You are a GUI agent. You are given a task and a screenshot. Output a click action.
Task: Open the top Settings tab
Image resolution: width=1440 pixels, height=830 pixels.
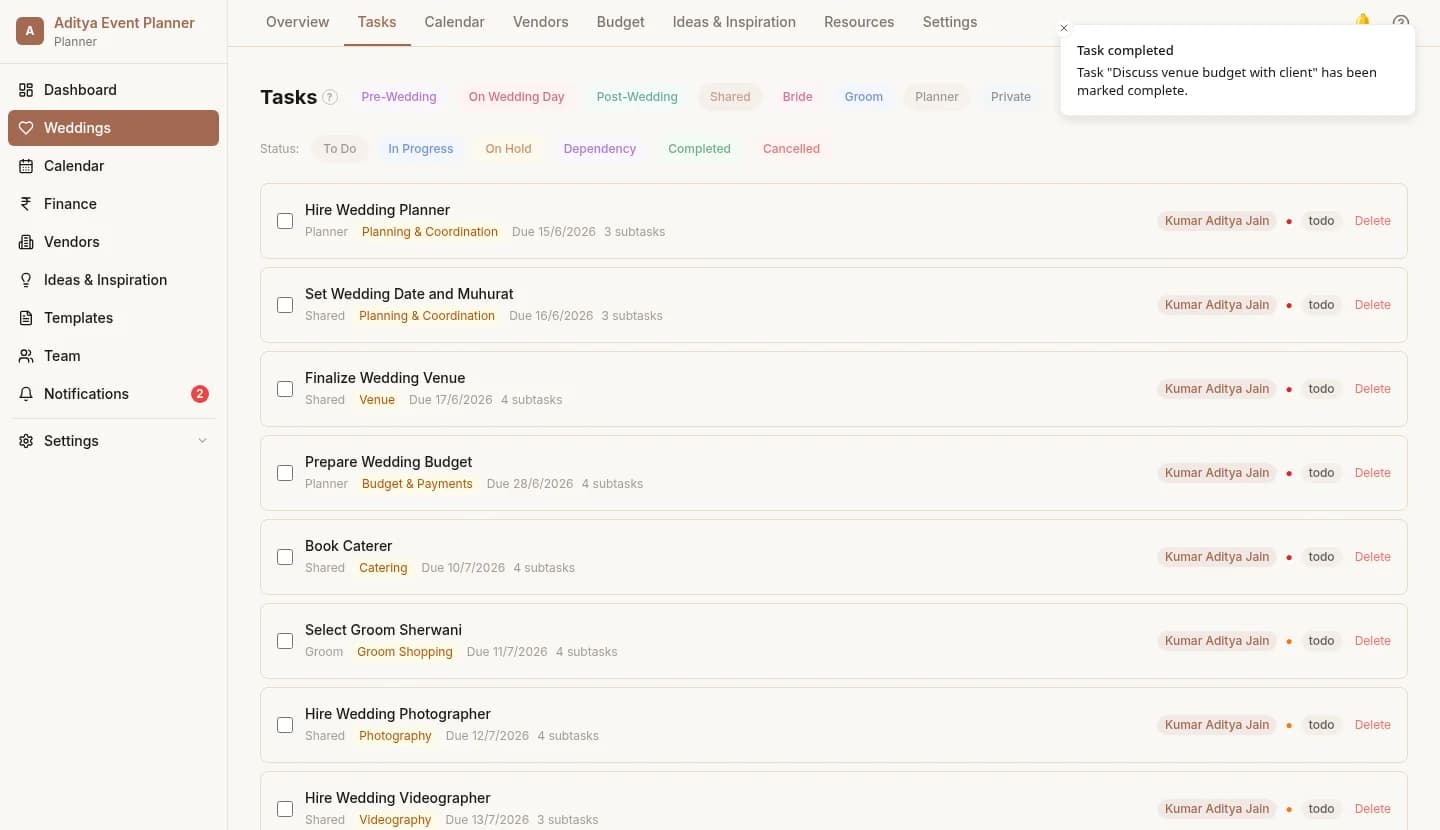click(950, 22)
